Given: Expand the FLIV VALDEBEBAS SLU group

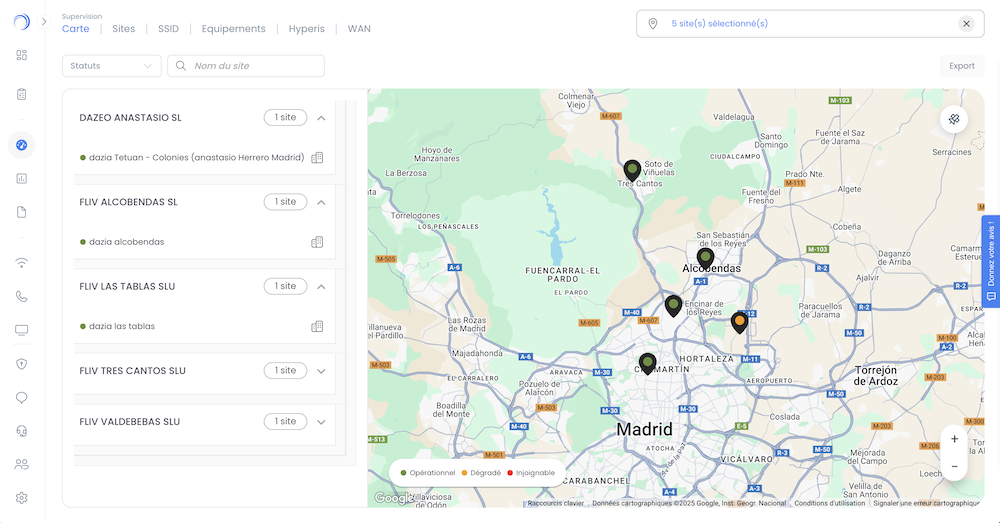Looking at the screenshot, I should point(321,422).
